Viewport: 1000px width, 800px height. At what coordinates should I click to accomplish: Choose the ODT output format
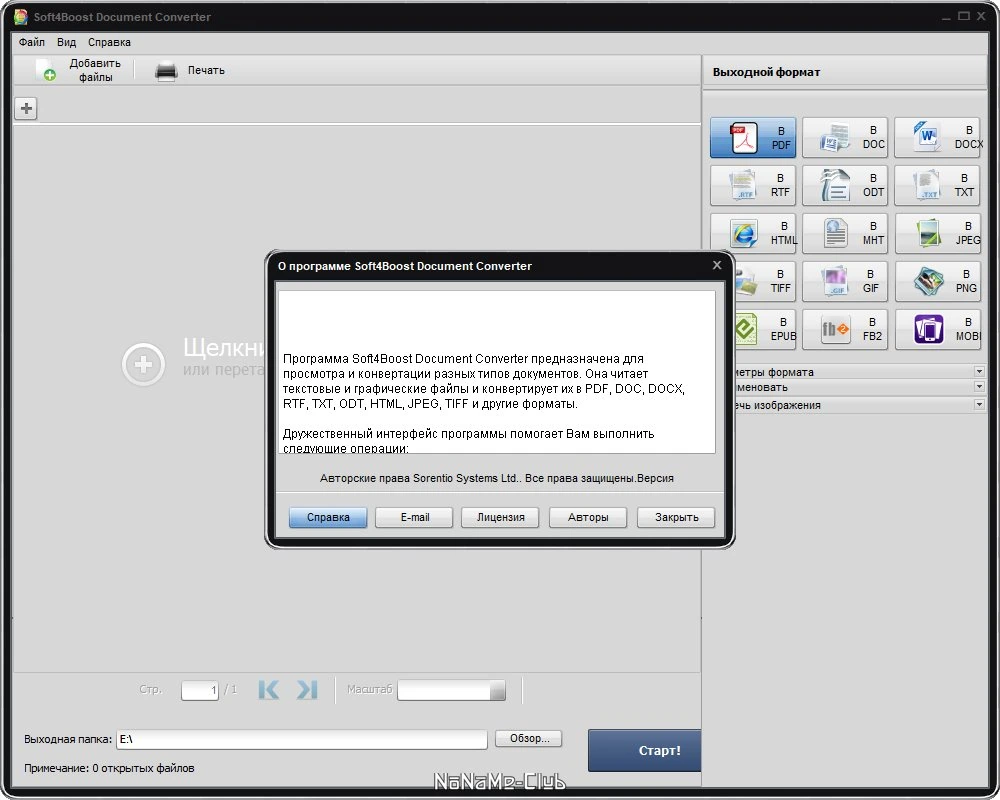[844, 185]
